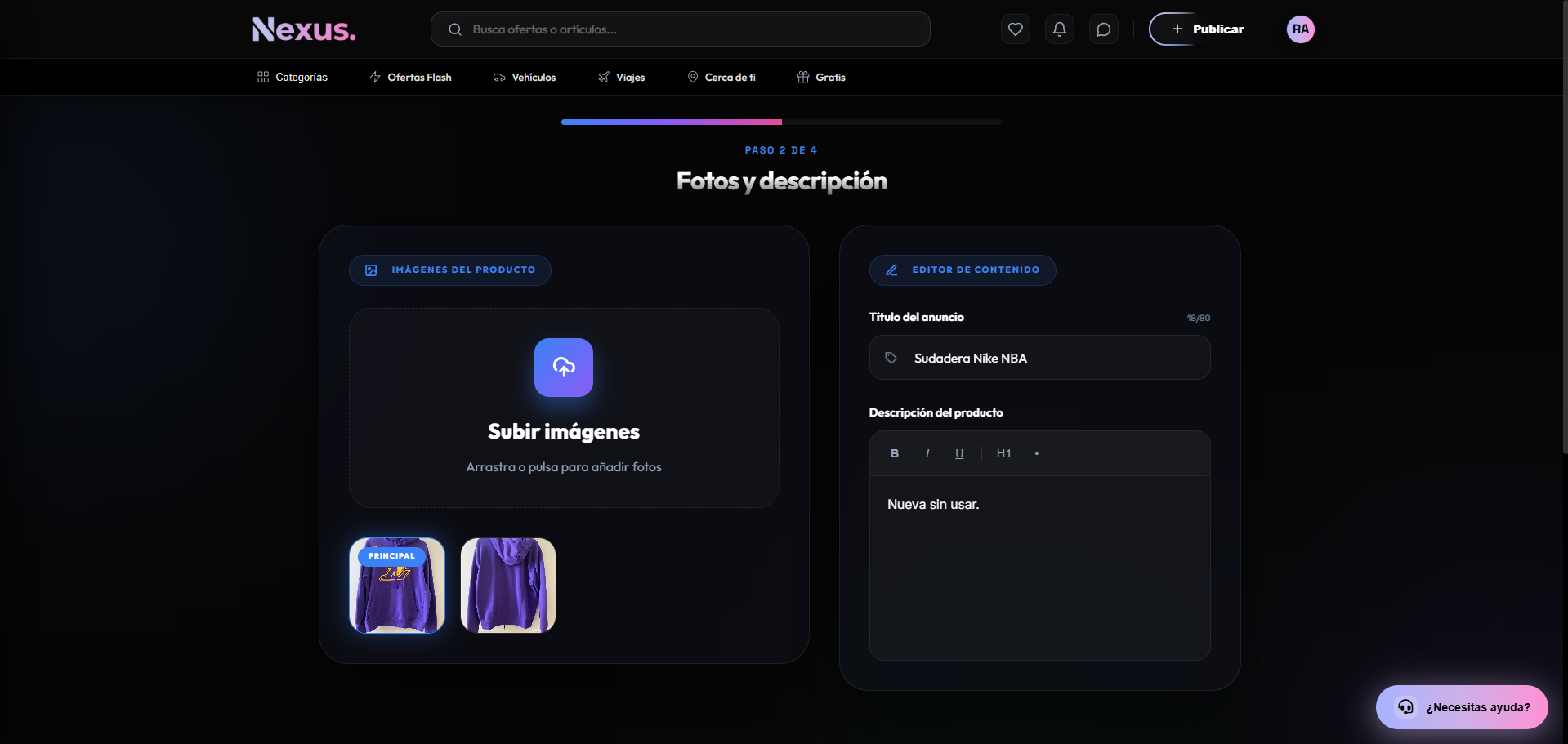Viewport: 1568px width, 744px height.
Task: Click the tag icon in title field
Action: (x=891, y=358)
